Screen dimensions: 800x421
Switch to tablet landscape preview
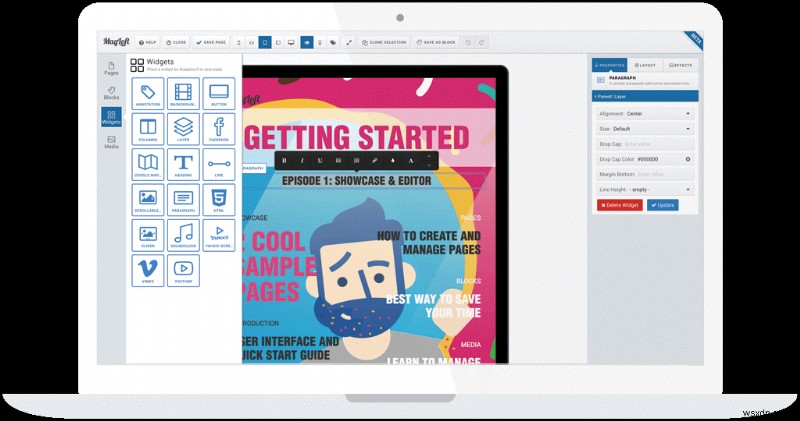[x=278, y=42]
